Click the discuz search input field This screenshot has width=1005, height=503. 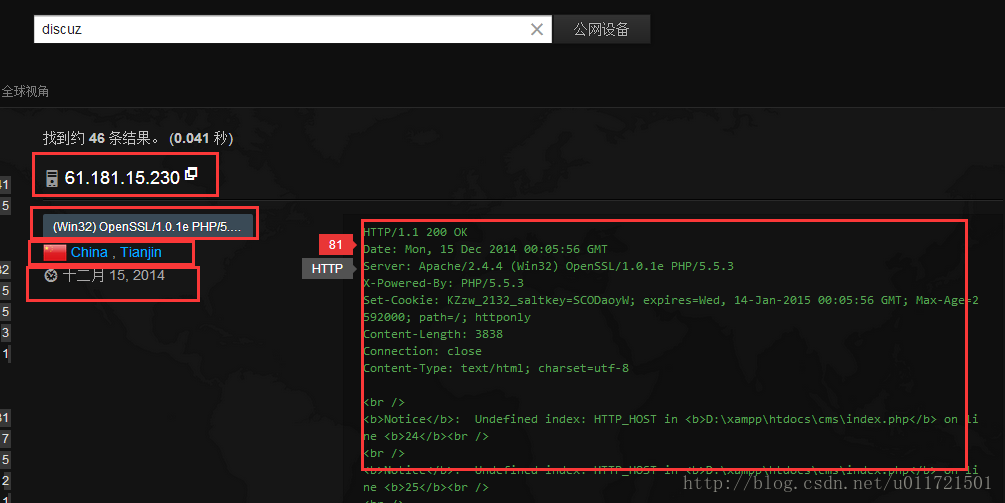[x=292, y=29]
